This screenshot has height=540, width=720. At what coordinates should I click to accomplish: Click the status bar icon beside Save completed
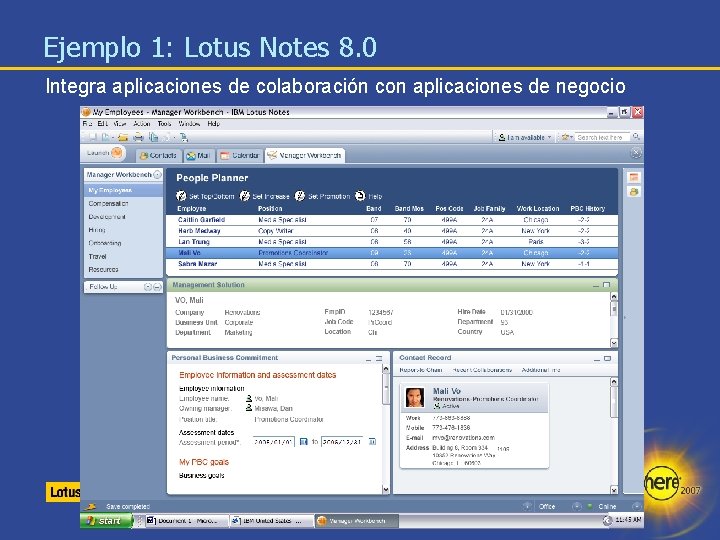click(x=91, y=506)
